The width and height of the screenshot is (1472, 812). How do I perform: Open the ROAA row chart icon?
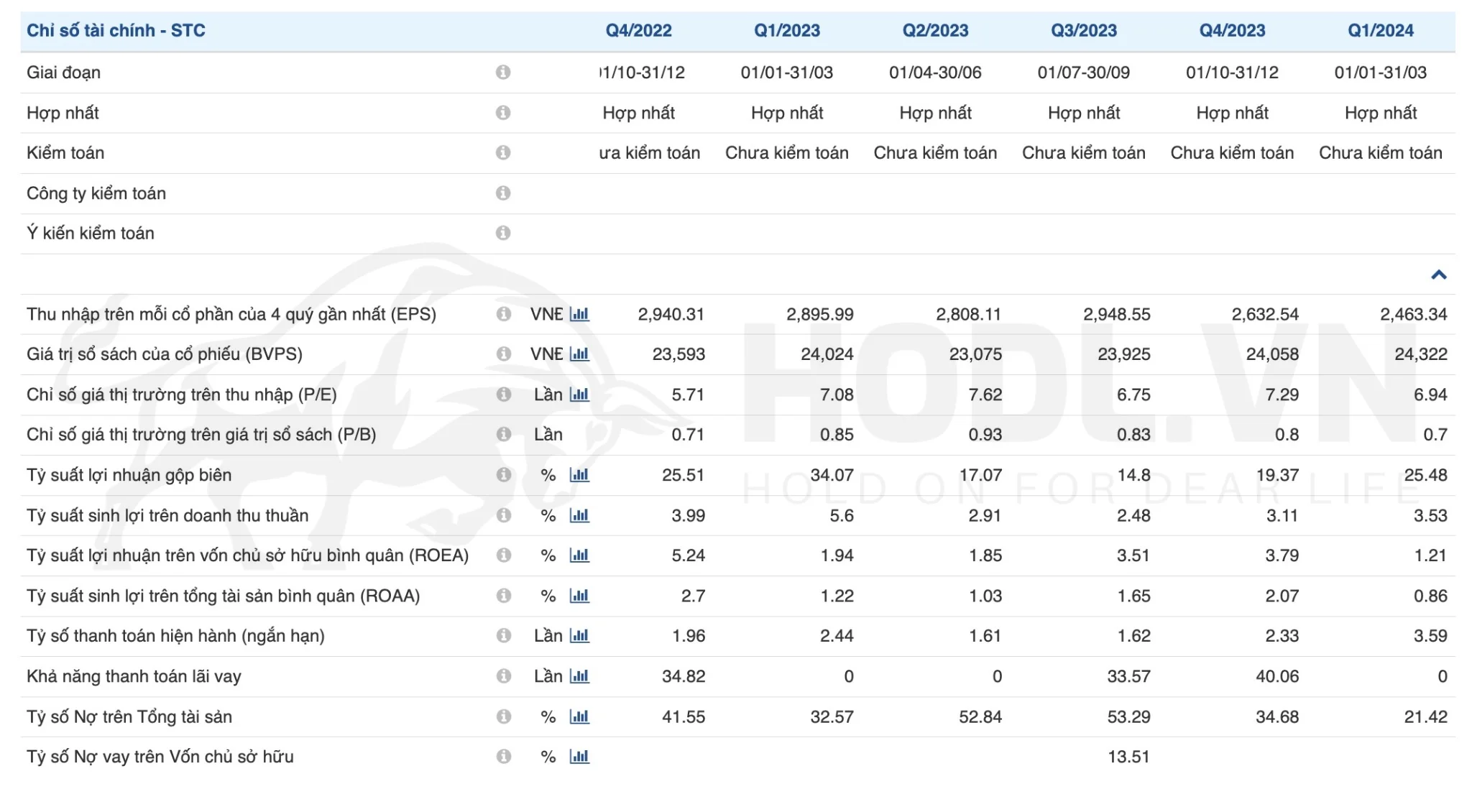pyautogui.click(x=579, y=596)
